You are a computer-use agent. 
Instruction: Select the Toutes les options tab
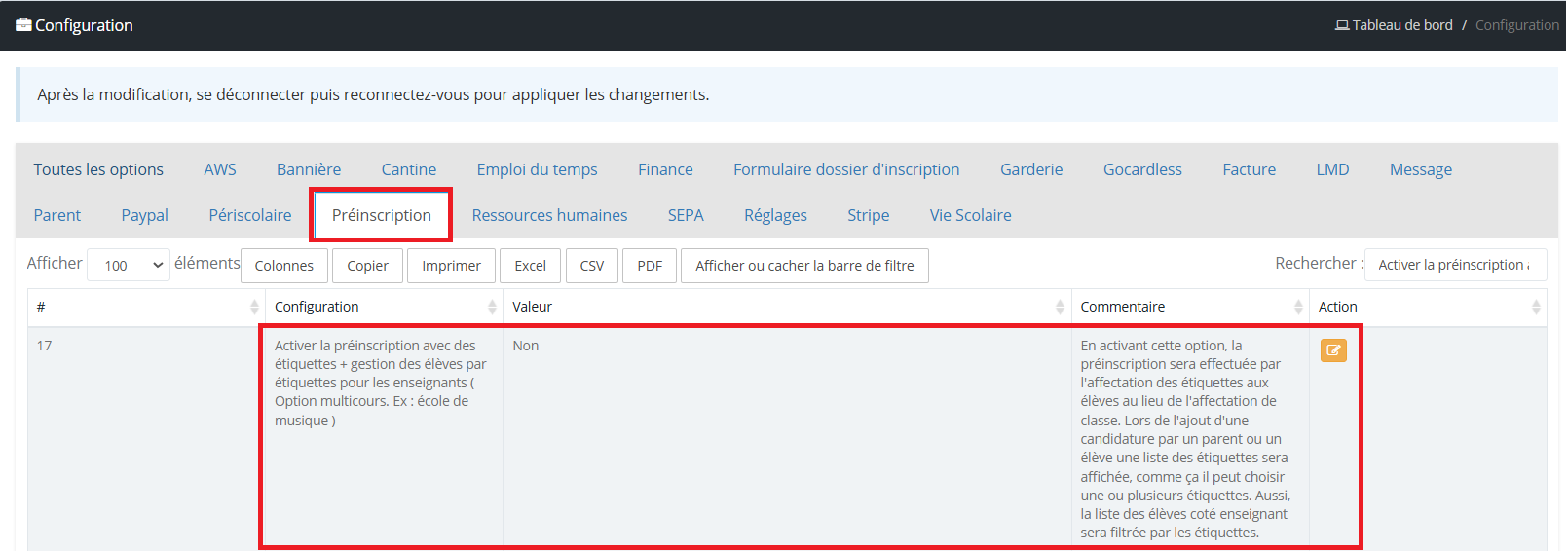[98, 169]
